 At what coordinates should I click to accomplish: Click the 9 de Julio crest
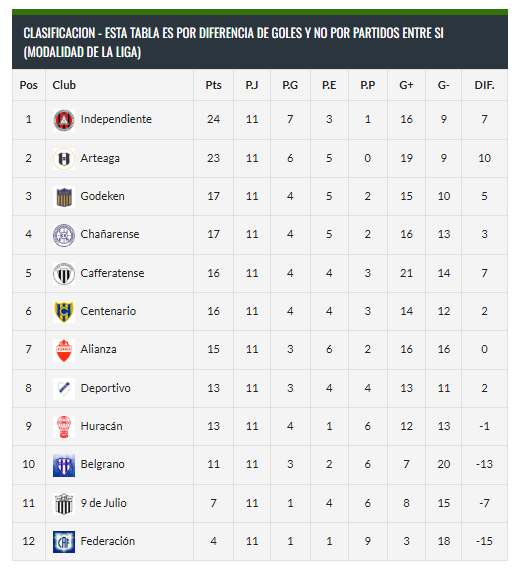point(64,504)
